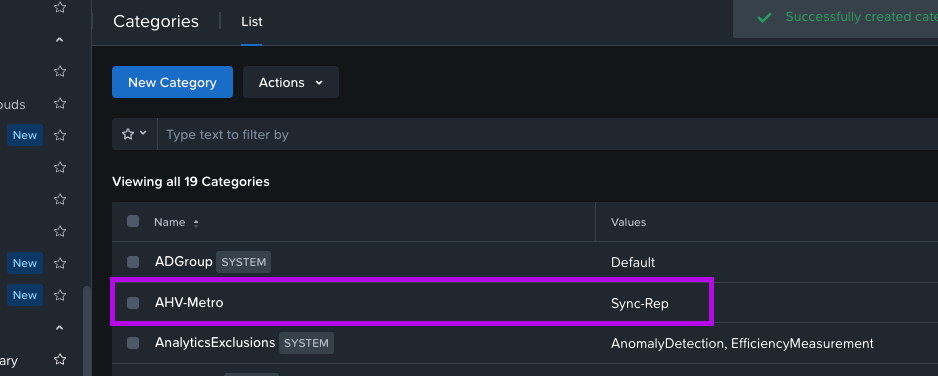
Task: Click 'Viewing all 19 Categories' text
Action: 191,181
